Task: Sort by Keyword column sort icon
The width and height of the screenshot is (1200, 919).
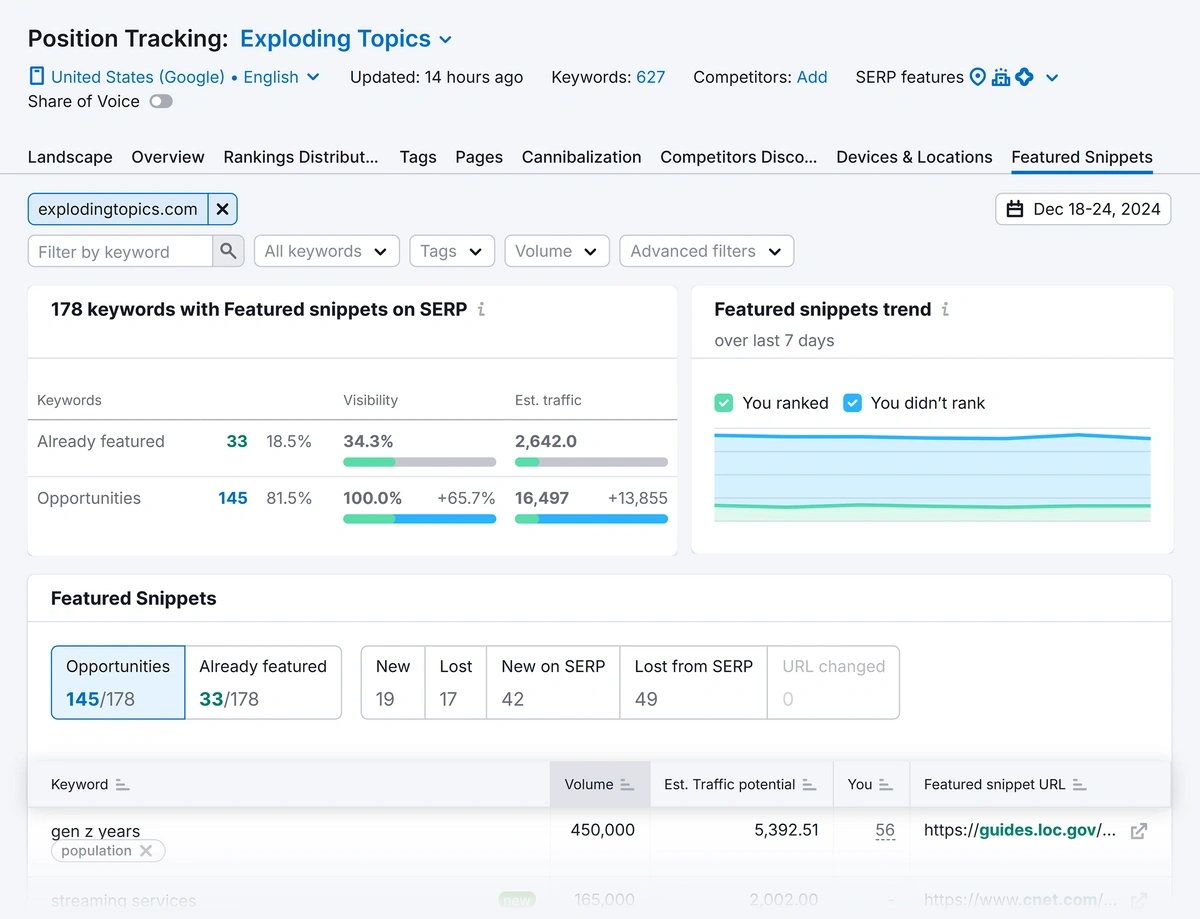Action: [122, 785]
